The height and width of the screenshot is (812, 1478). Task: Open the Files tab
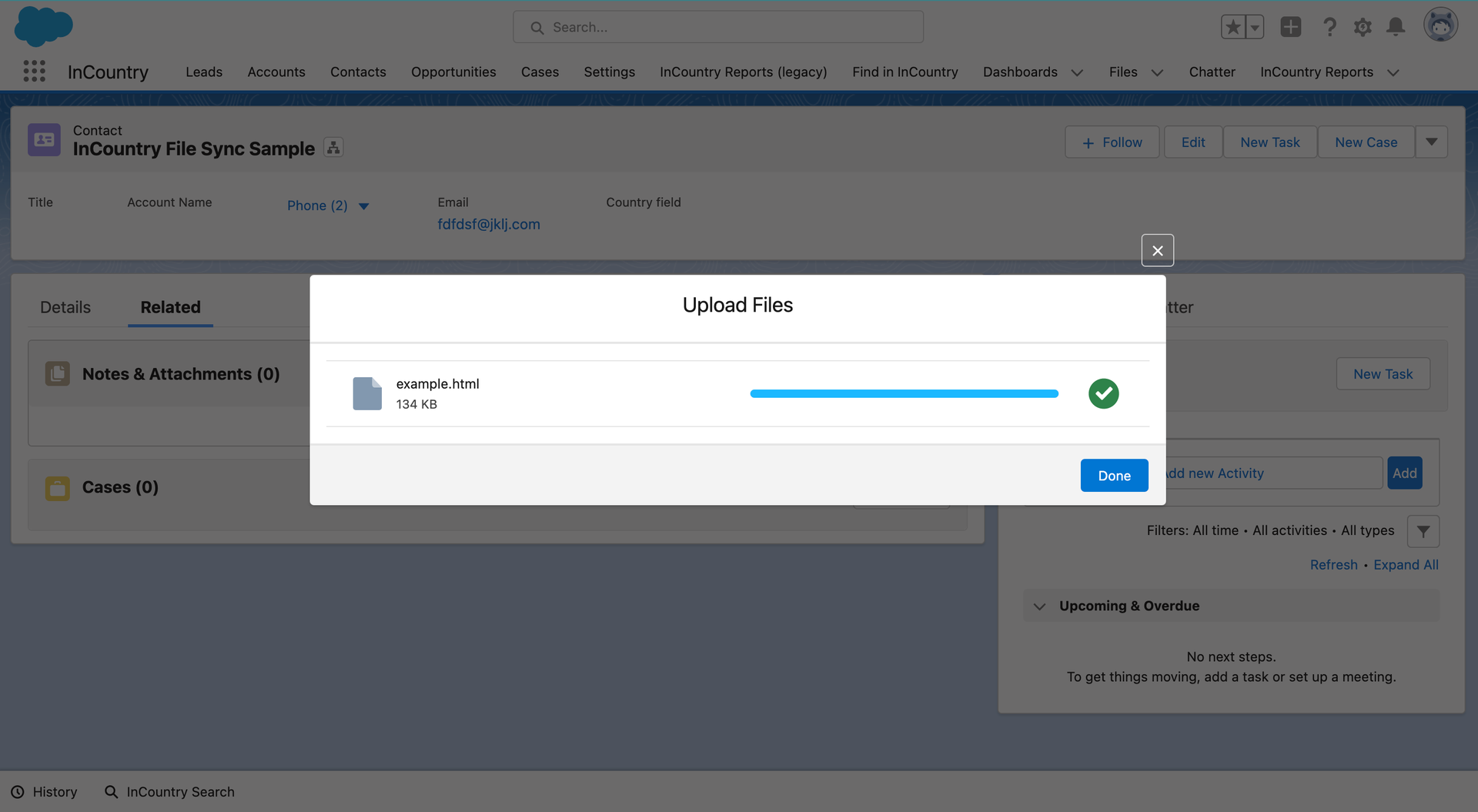coord(1123,72)
